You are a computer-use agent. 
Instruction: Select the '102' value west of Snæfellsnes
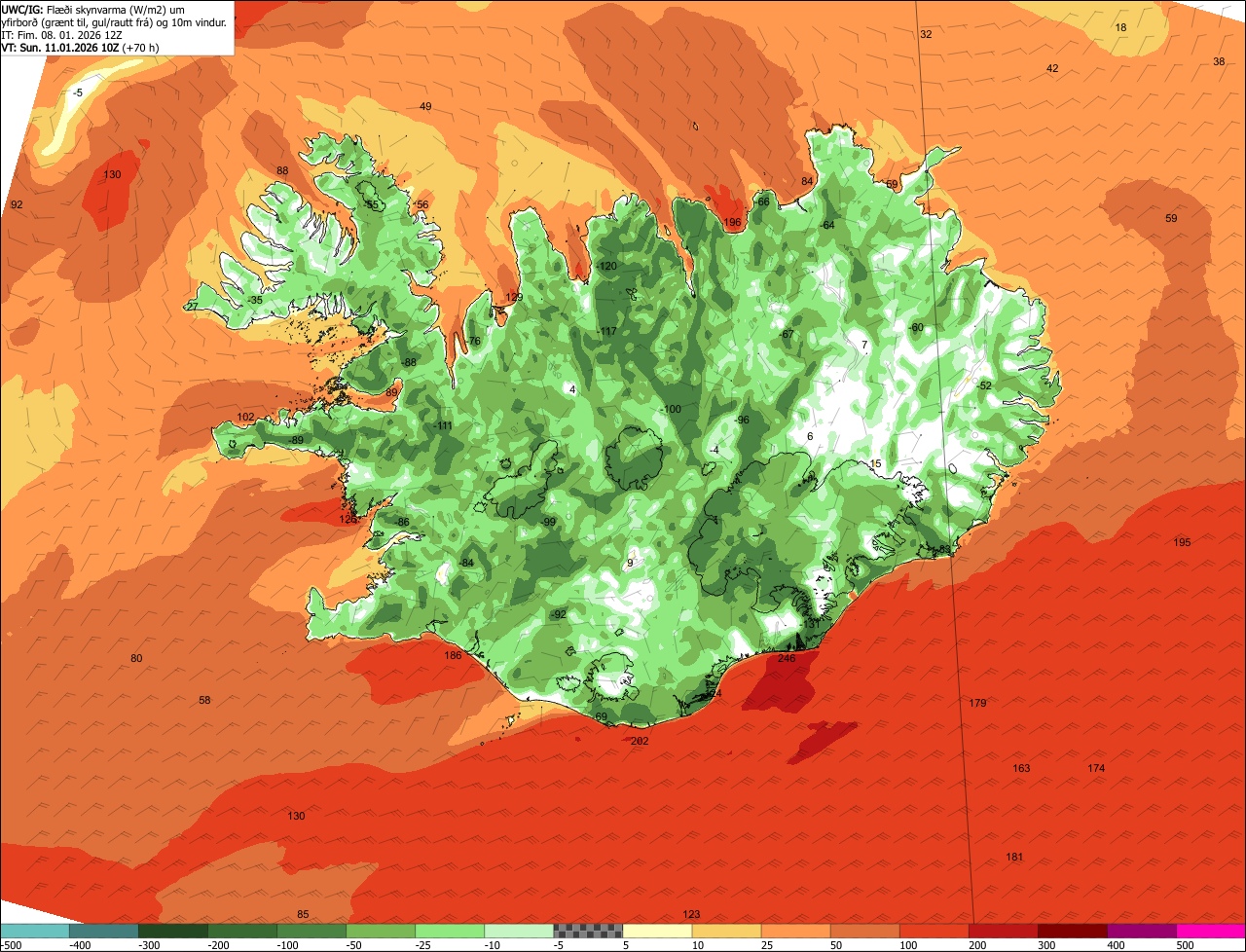[x=245, y=418]
